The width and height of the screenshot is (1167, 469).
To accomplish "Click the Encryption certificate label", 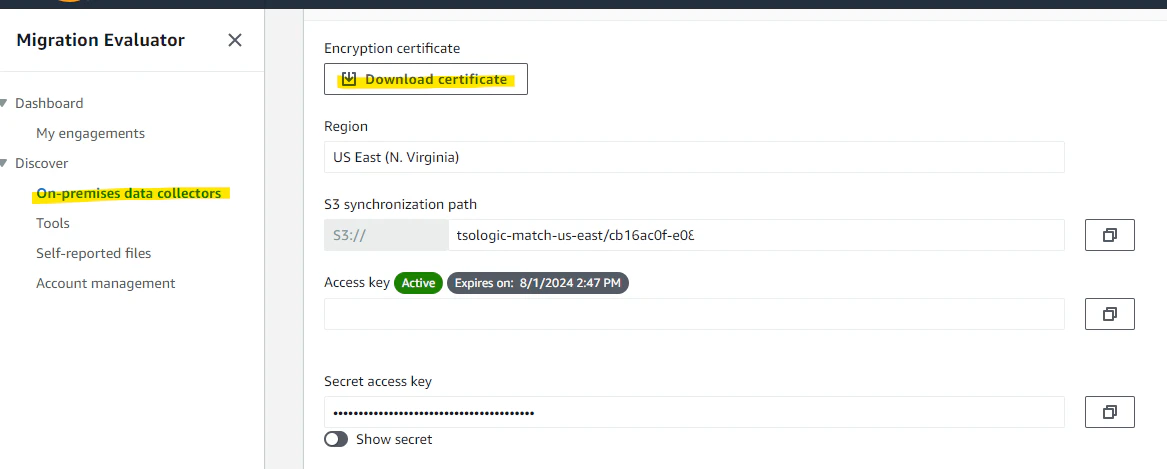I will point(392,48).
